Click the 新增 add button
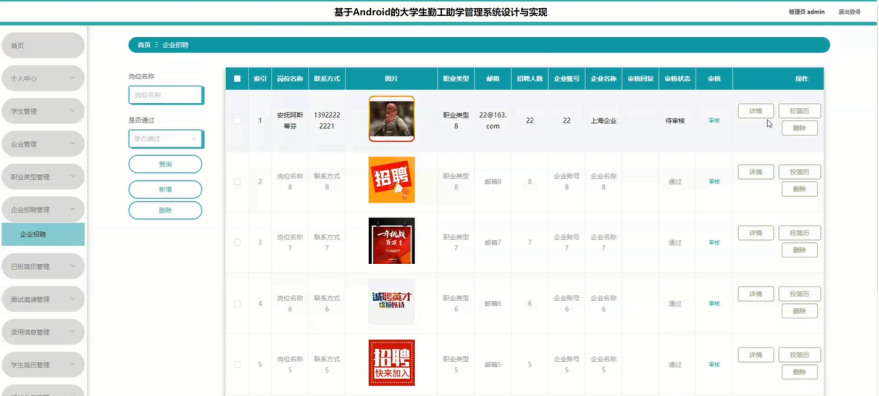 165,190
